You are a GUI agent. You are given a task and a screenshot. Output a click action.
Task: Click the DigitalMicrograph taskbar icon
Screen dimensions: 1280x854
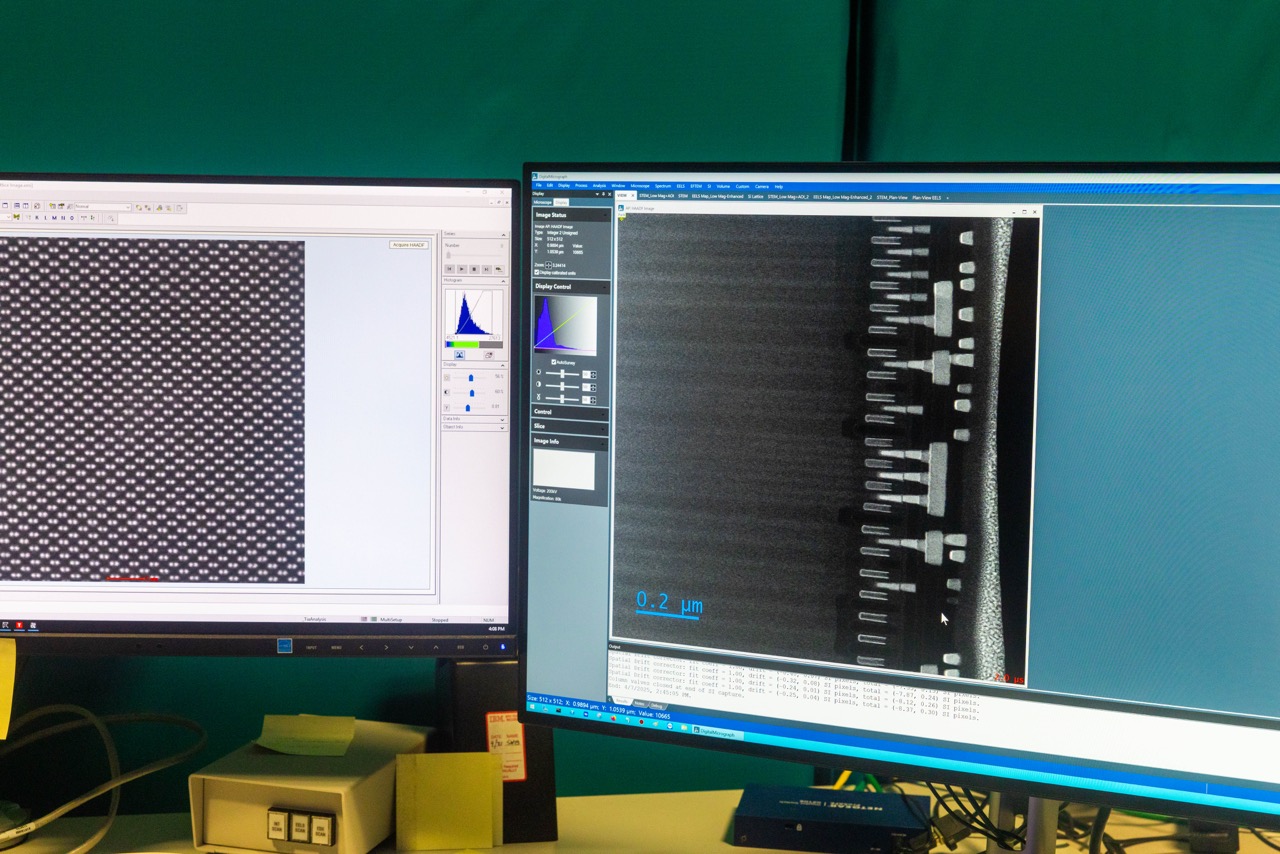tap(717, 733)
